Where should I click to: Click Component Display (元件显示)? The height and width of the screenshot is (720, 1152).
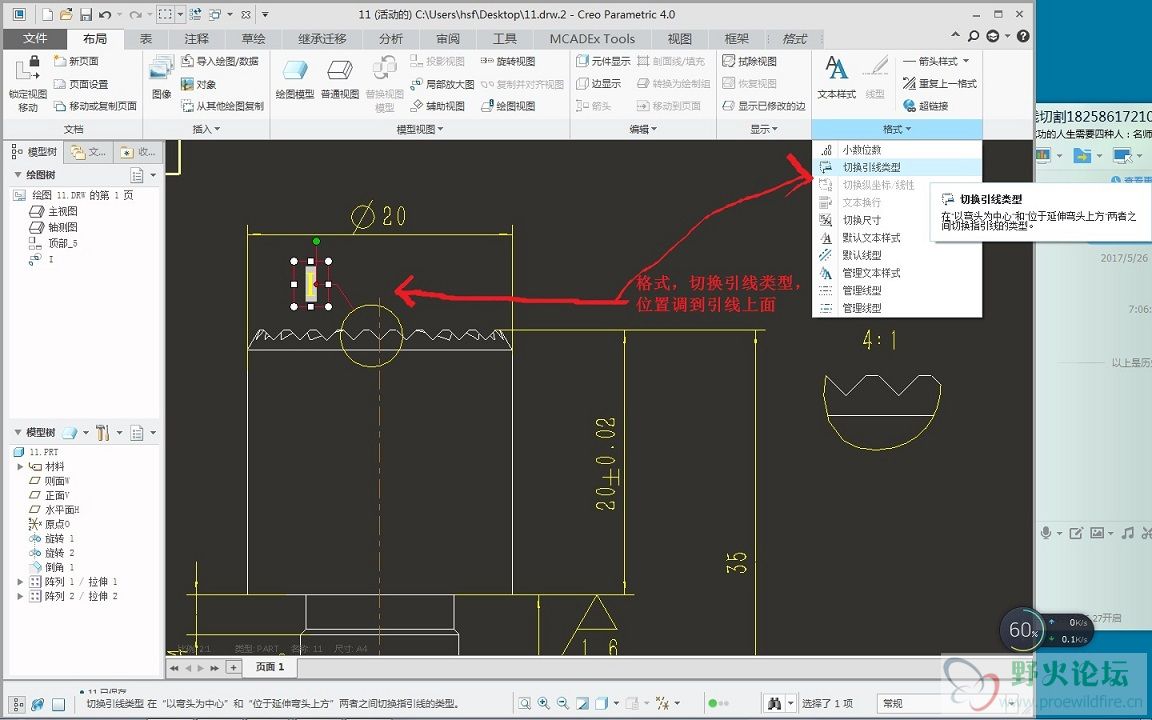point(603,61)
